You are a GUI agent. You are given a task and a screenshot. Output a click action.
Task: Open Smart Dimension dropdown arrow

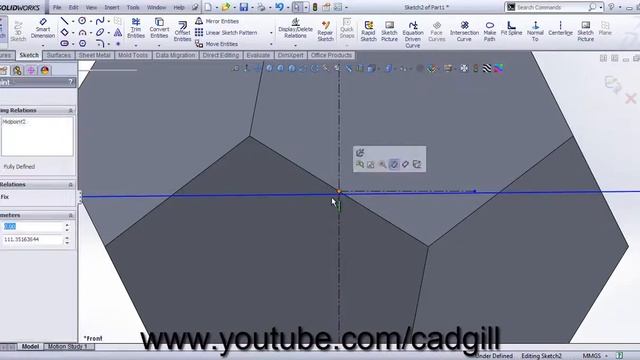tap(43, 45)
